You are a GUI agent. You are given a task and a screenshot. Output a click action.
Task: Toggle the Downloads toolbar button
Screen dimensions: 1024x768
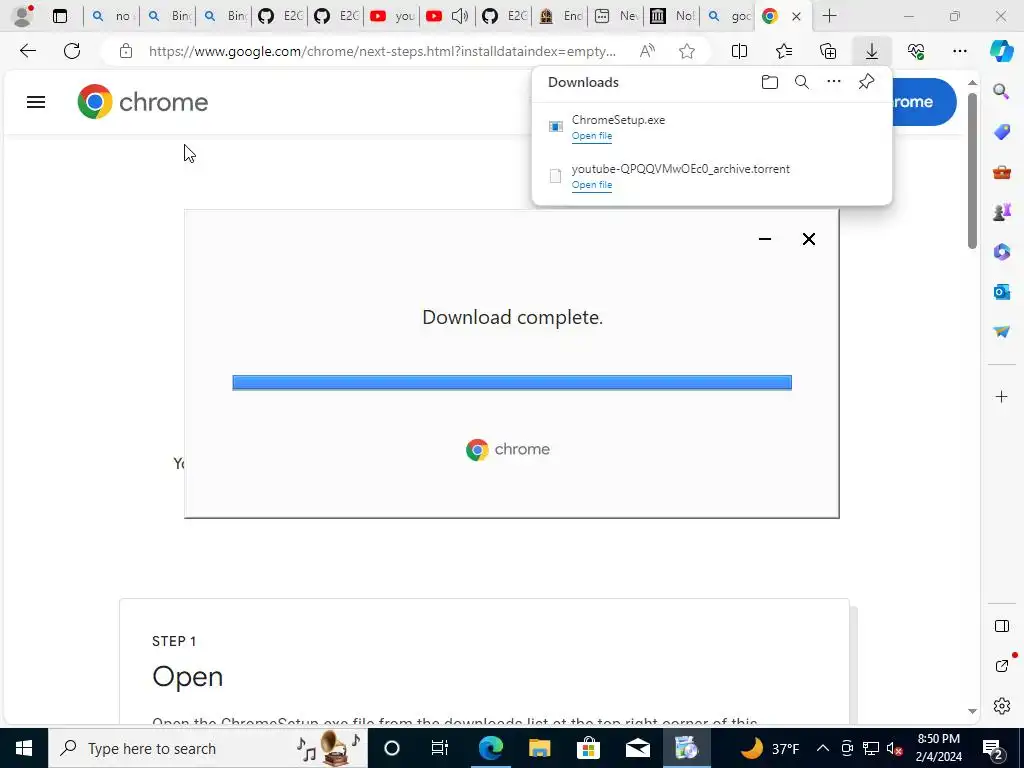point(872,51)
